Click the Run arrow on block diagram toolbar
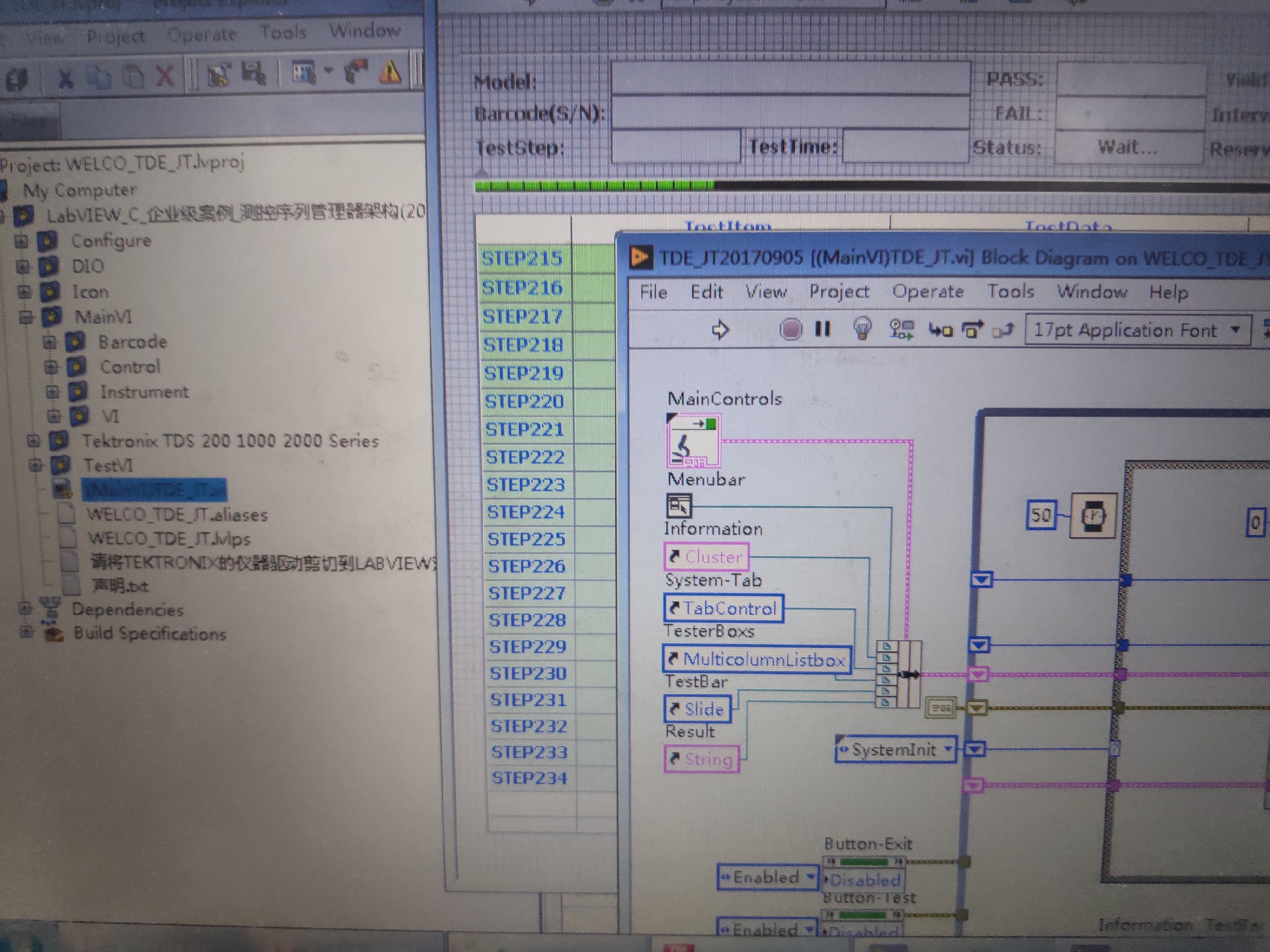The image size is (1270, 952). click(x=721, y=329)
